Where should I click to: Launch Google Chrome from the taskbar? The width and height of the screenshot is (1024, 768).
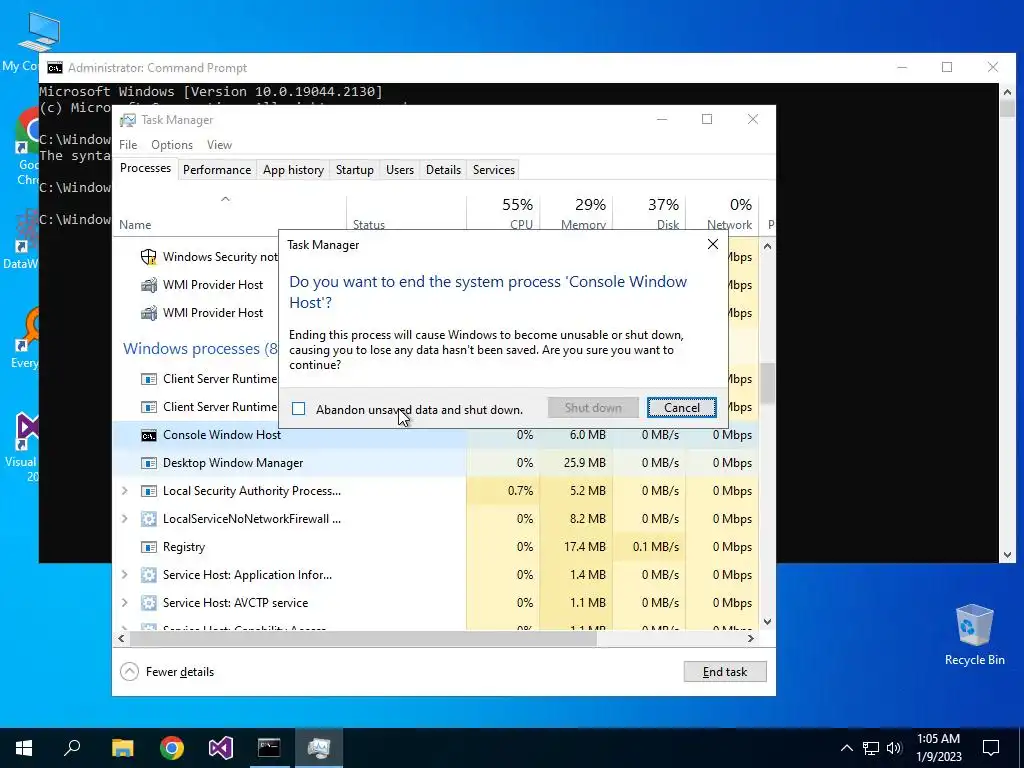(x=172, y=748)
